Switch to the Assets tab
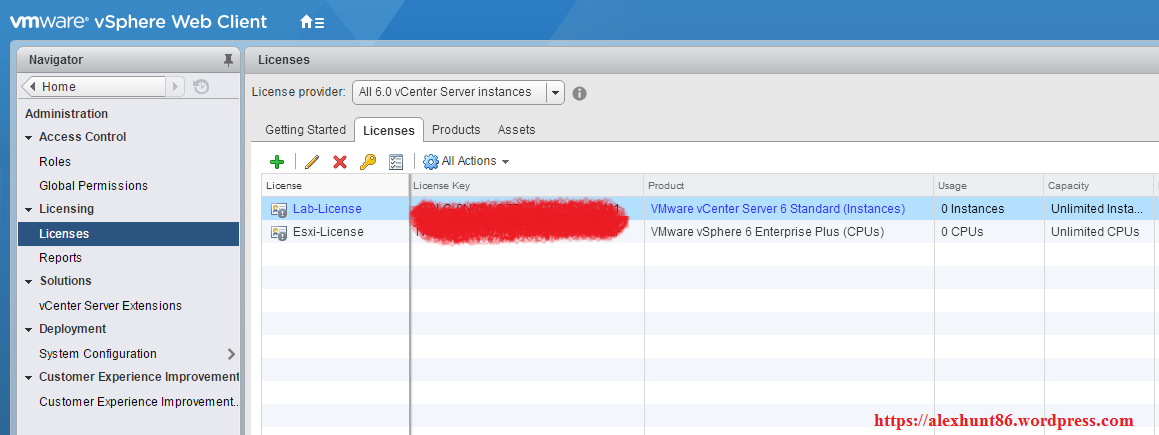 (x=517, y=130)
